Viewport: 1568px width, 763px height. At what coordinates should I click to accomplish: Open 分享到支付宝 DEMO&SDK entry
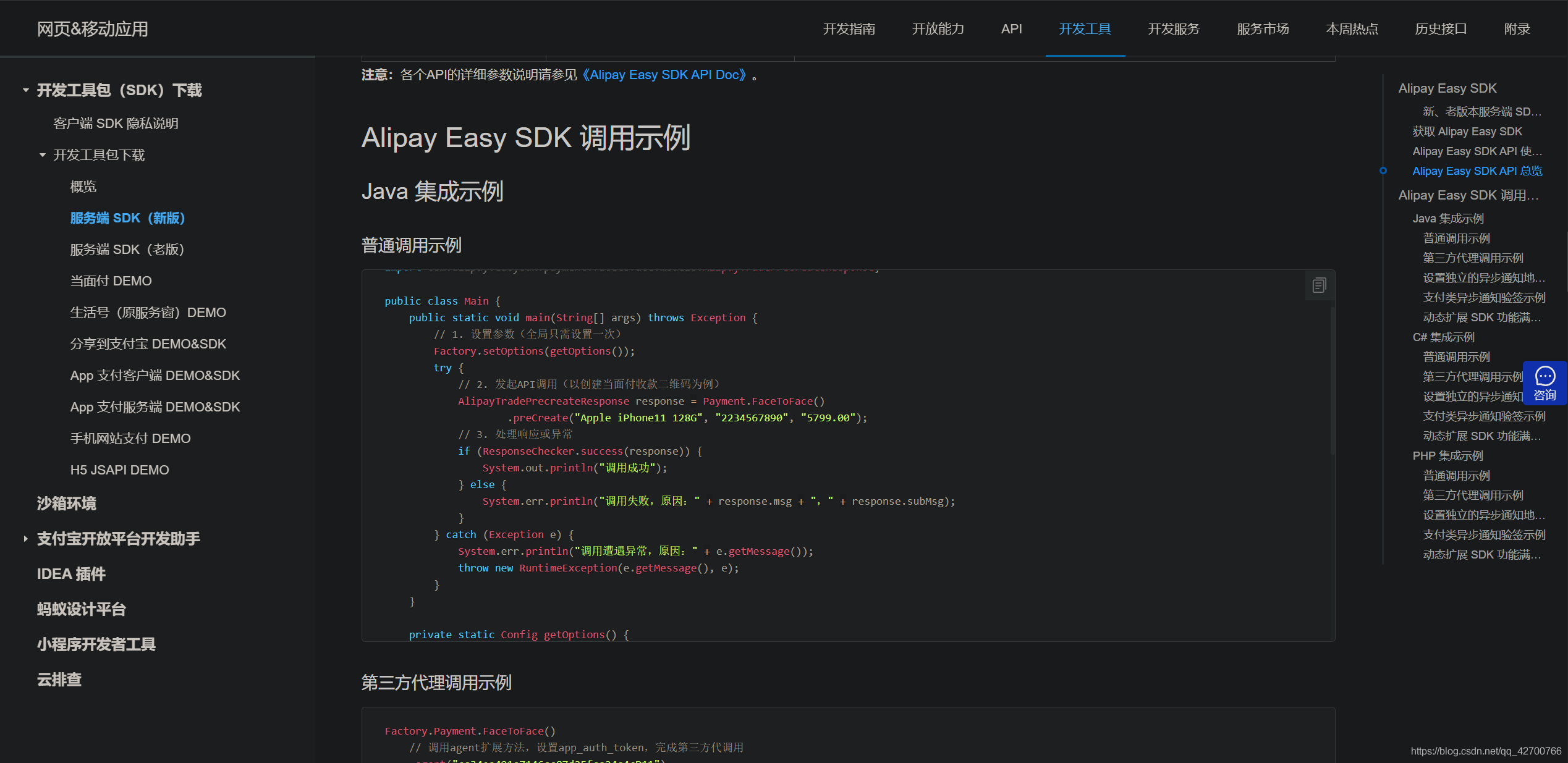[x=148, y=344]
